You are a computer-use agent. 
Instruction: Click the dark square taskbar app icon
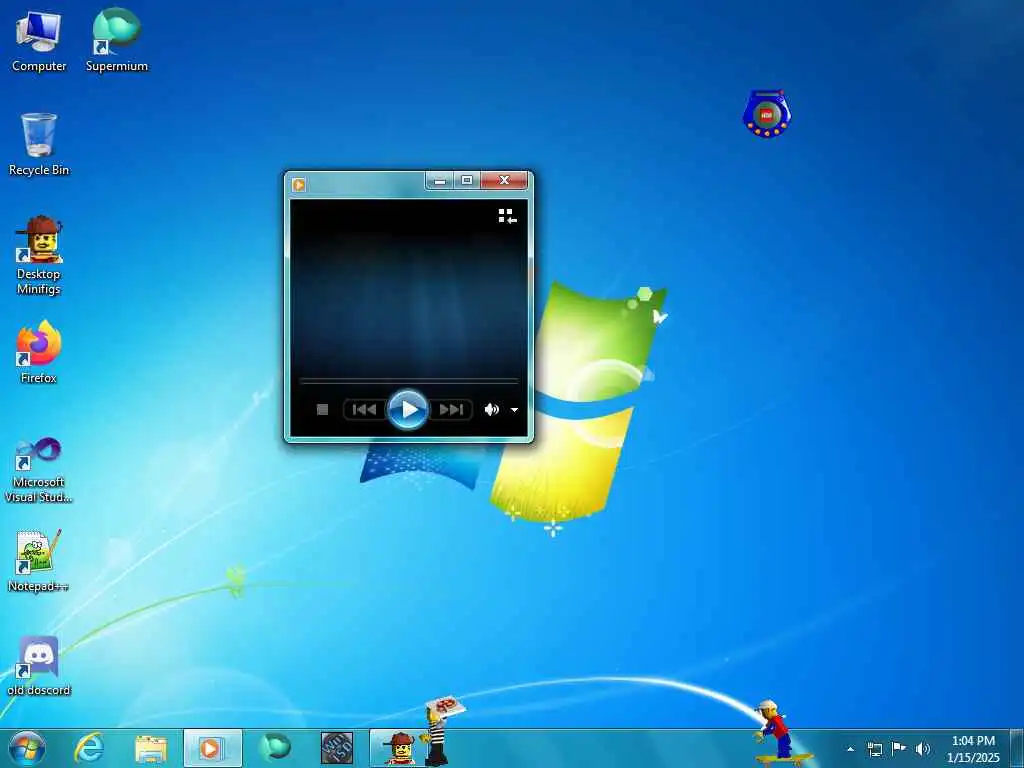(337, 748)
